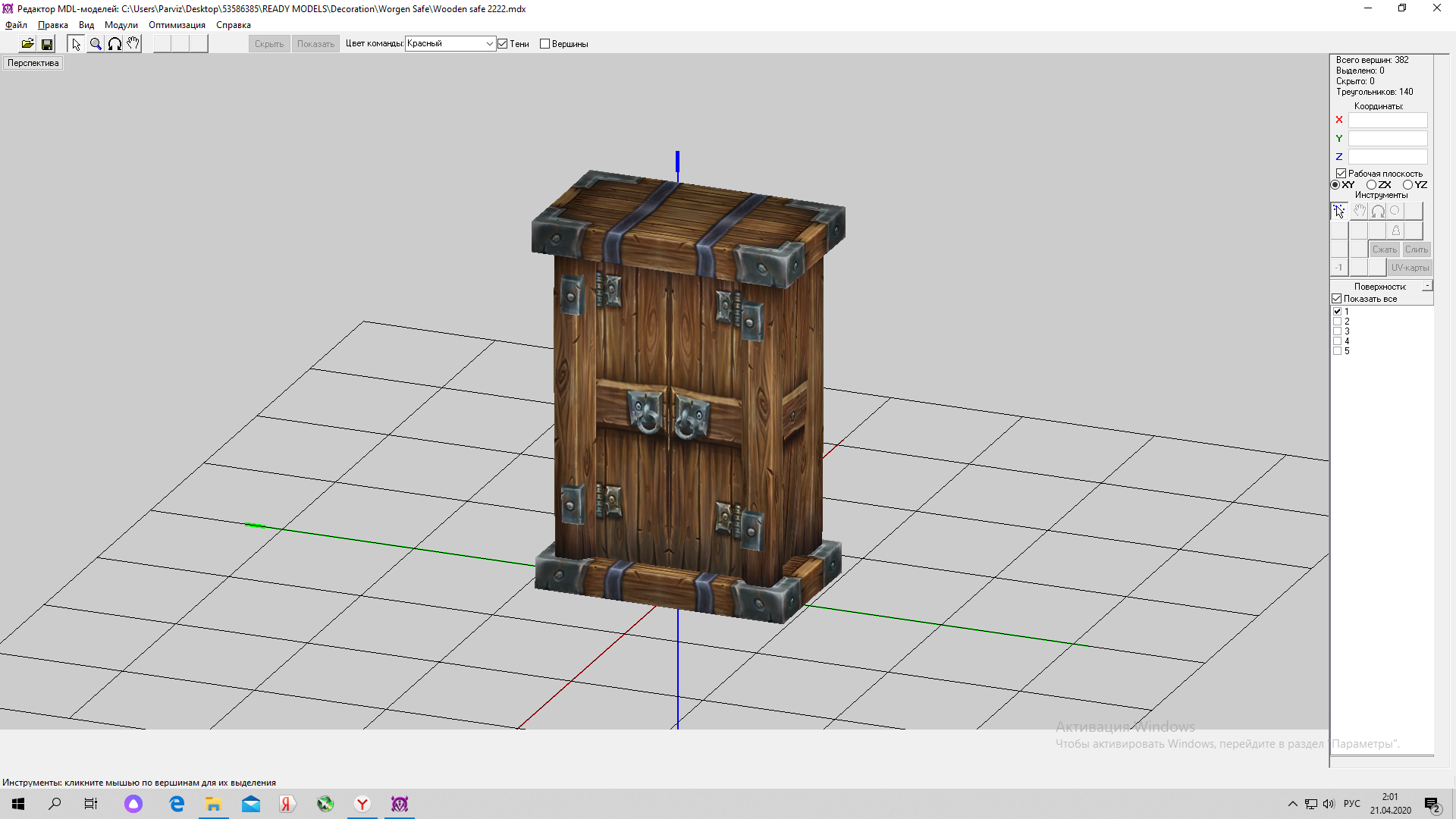Collapse the Поверхности panel with minus button
The image size is (1456, 819).
[x=1426, y=286]
